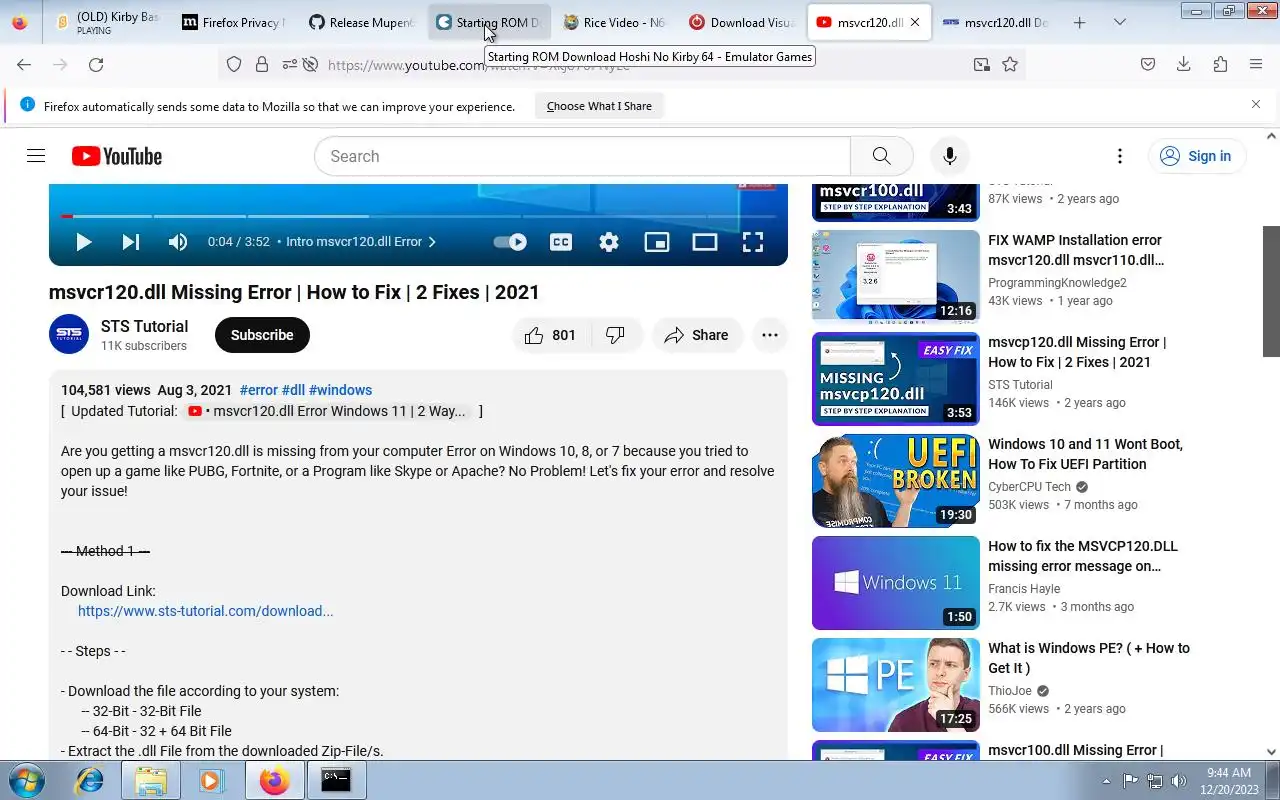
Task: List all tabs dropdown arrow
Action: point(1119,22)
